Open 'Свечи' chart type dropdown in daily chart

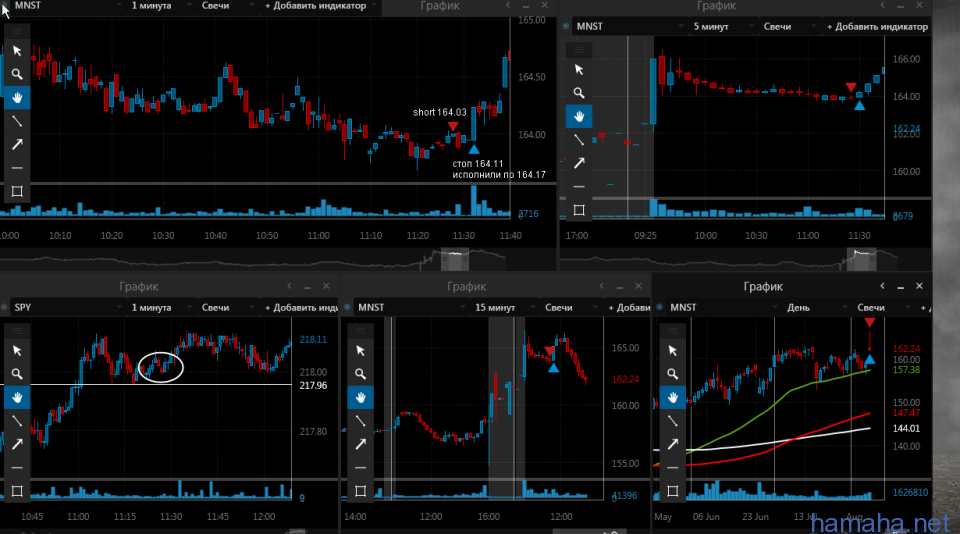pos(881,307)
